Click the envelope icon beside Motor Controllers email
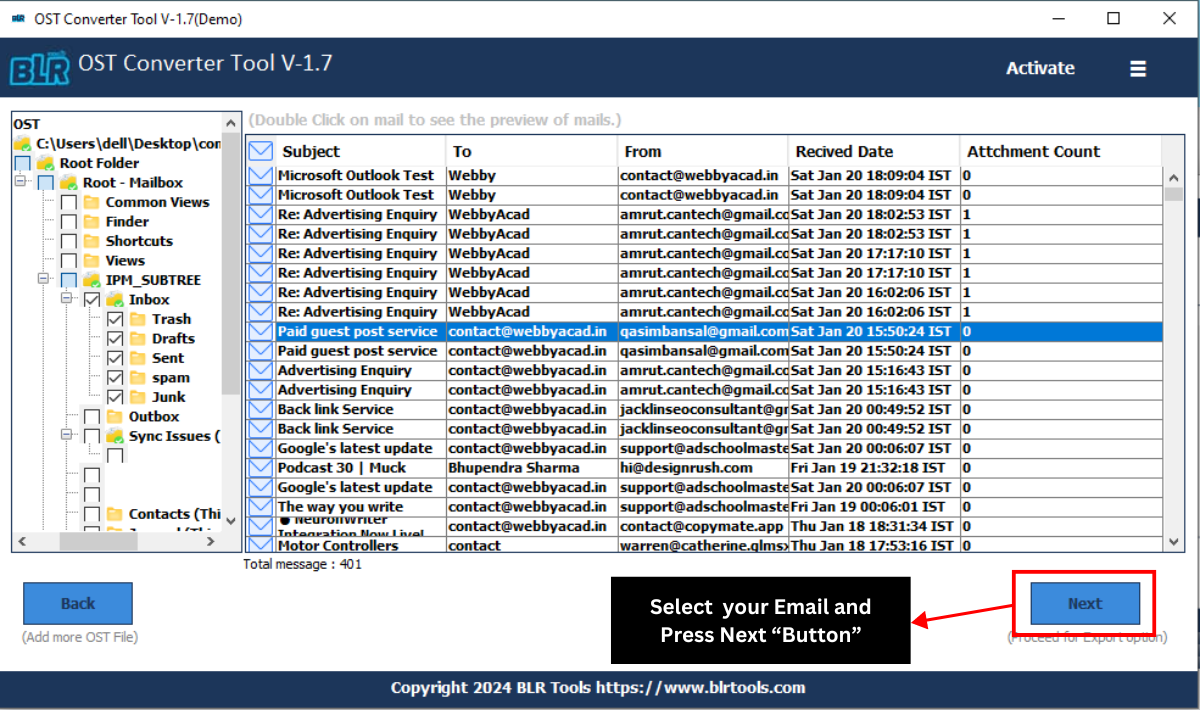 (260, 545)
